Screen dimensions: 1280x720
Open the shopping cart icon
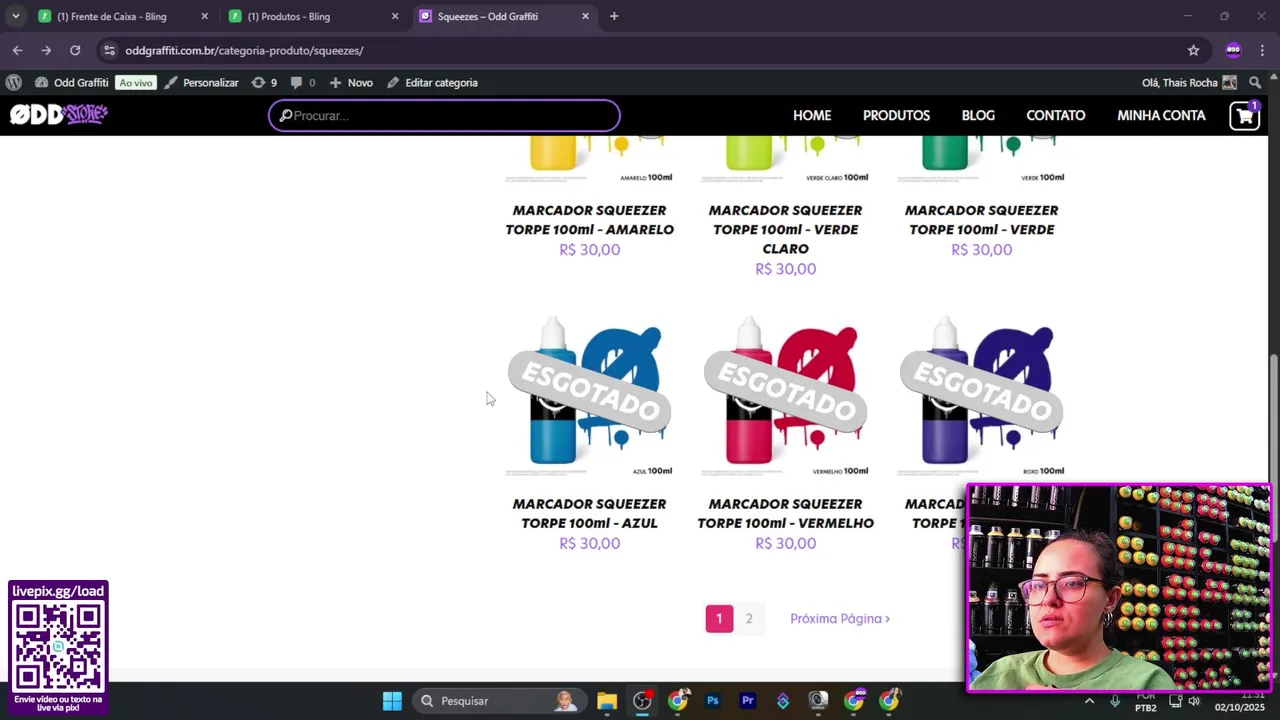click(x=1245, y=116)
